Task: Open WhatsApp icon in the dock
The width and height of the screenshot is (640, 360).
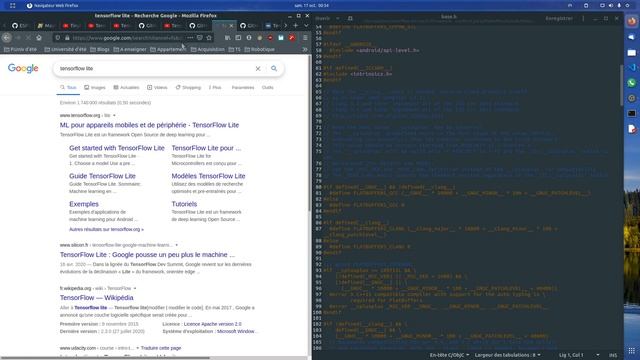Action: pyautogui.click(x=632, y=83)
